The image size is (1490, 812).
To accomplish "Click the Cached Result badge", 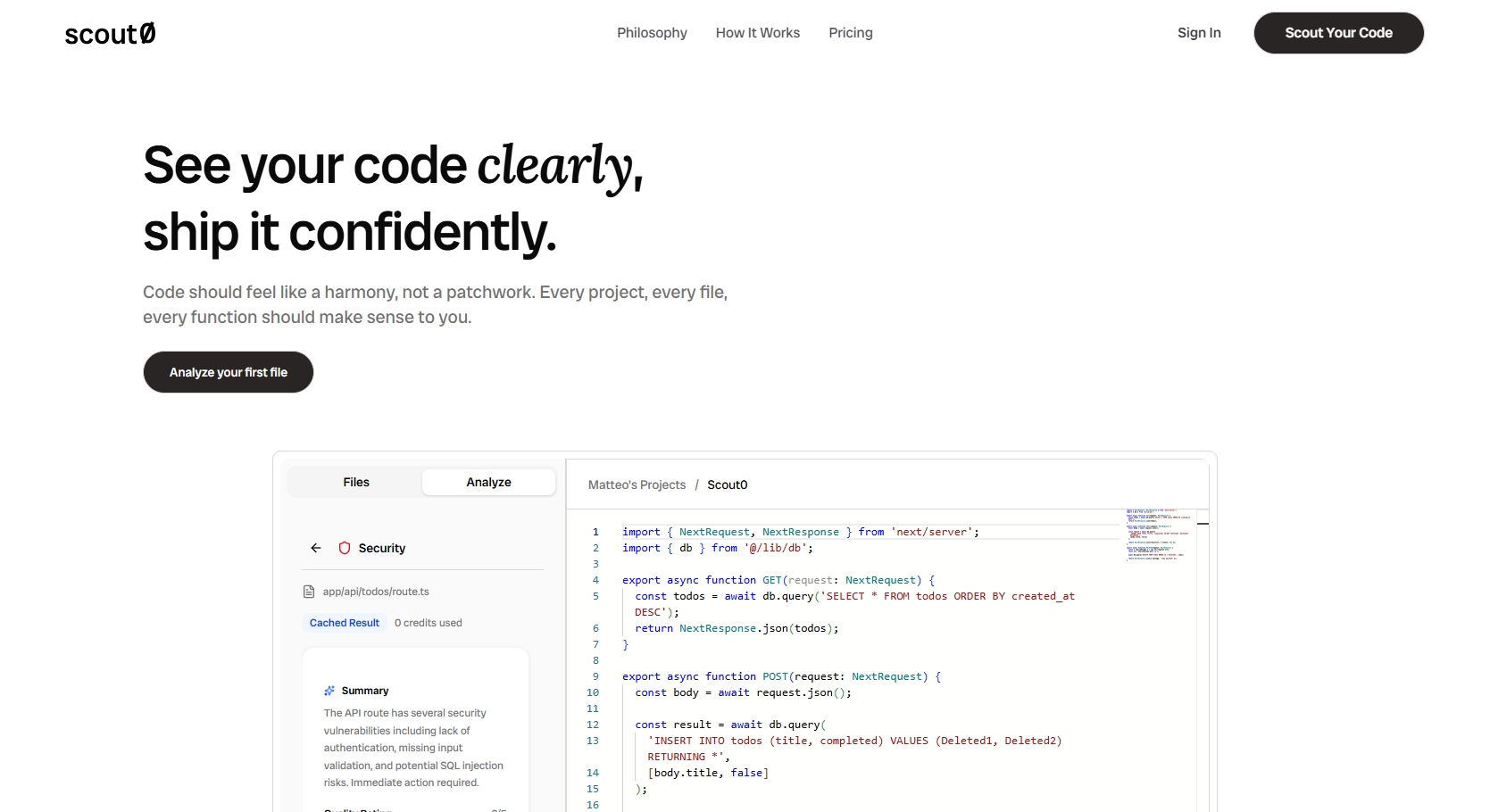I will pos(345,623).
